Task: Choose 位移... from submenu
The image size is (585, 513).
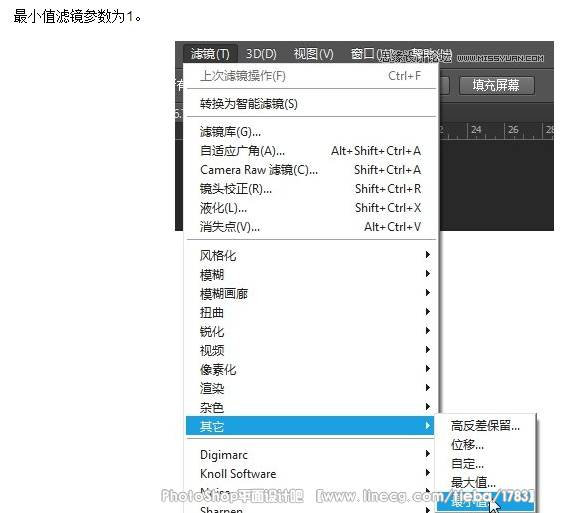Action: [485, 445]
